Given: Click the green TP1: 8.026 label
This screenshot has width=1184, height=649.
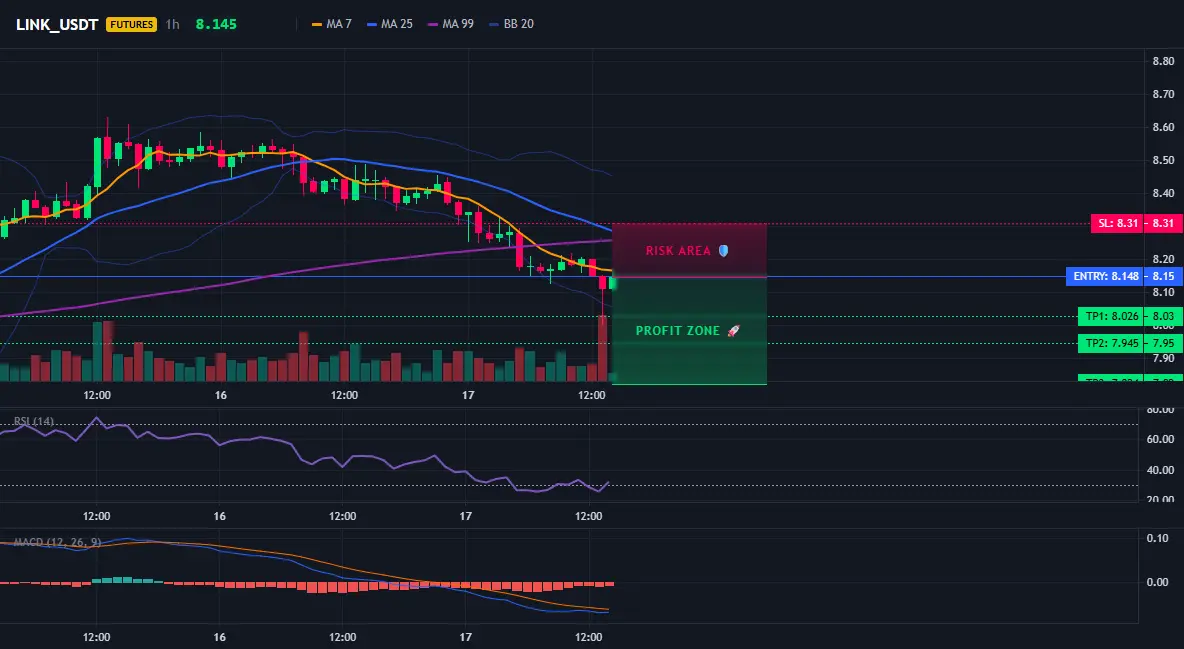Looking at the screenshot, I should (x=1112, y=317).
